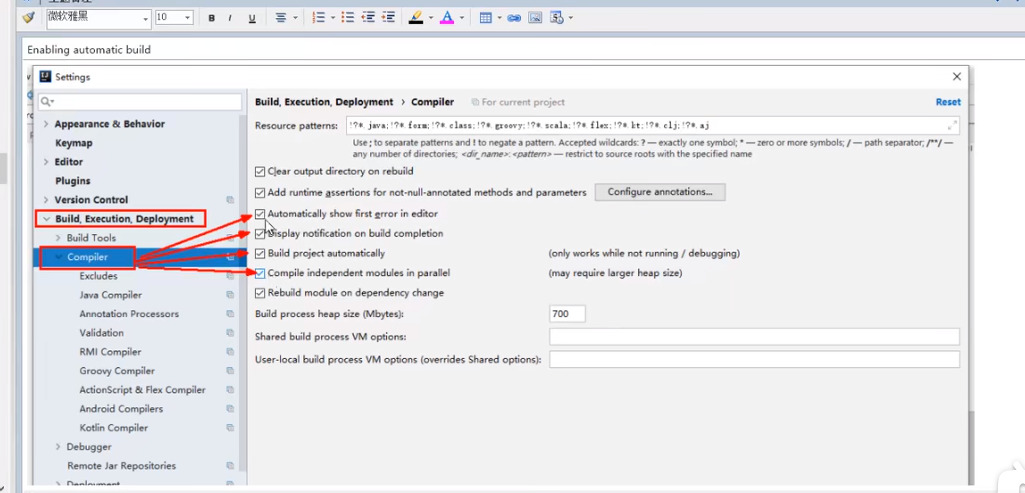Toggle Compile independent modules in parallel
Screen dimensions: 1025x493
click(260, 273)
